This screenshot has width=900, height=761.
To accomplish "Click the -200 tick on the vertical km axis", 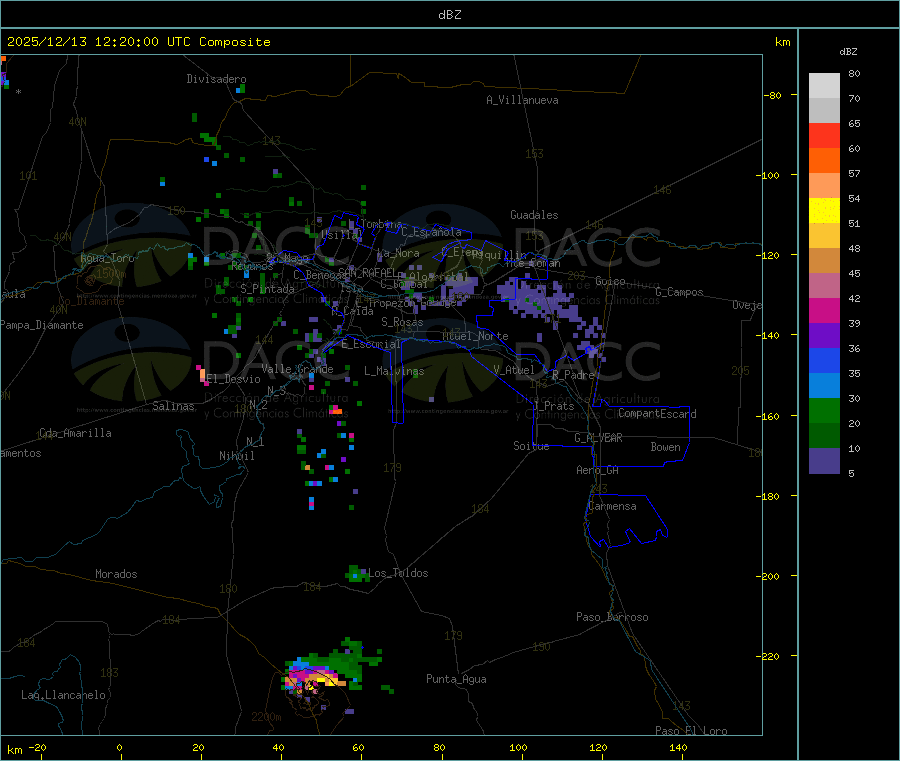I will 767,576.
